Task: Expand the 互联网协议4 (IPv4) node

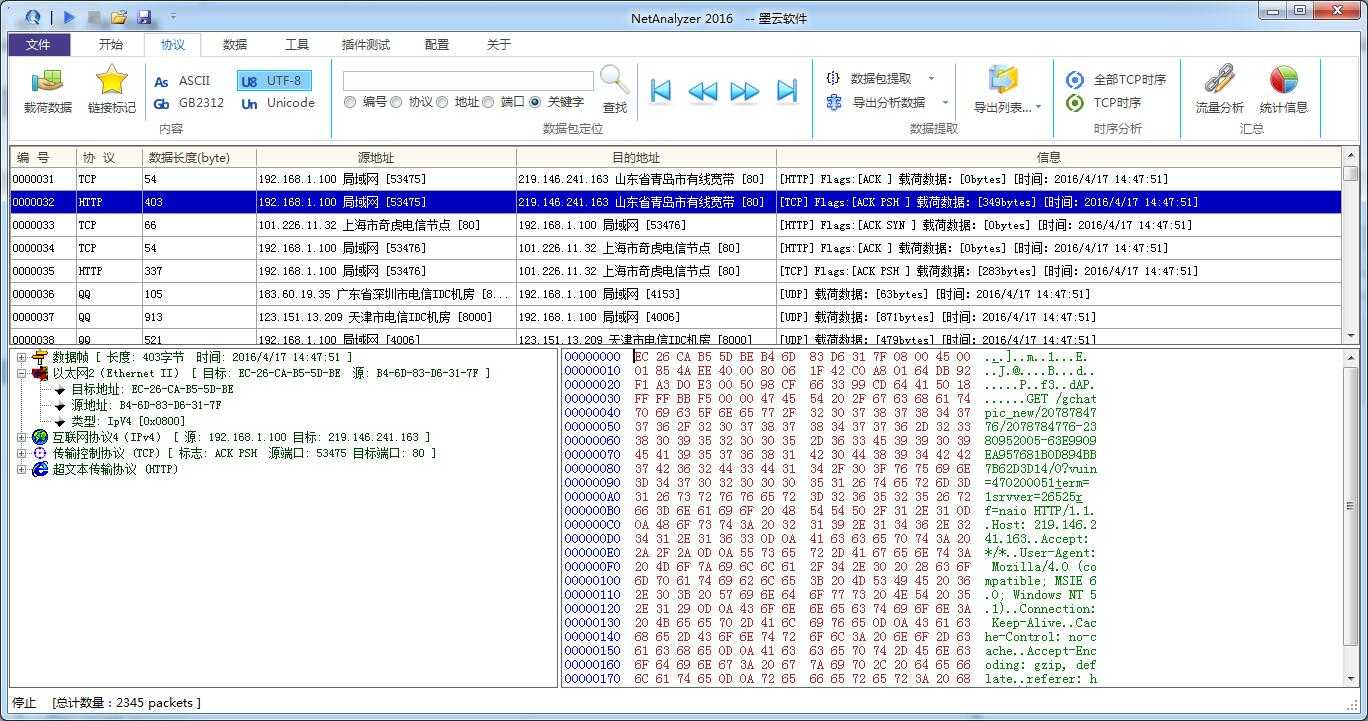Action: pyautogui.click(x=22, y=437)
